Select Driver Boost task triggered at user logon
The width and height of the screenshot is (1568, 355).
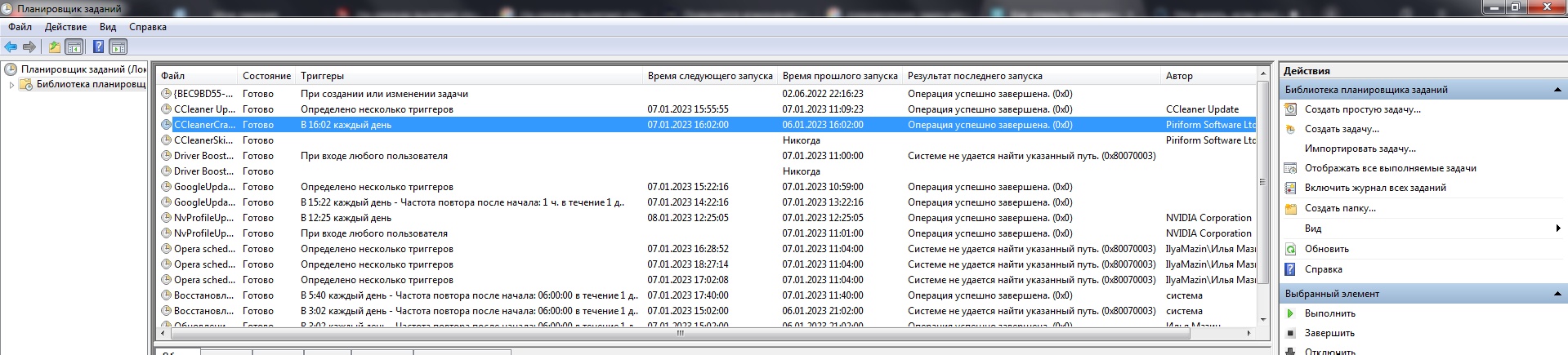[x=707, y=156]
